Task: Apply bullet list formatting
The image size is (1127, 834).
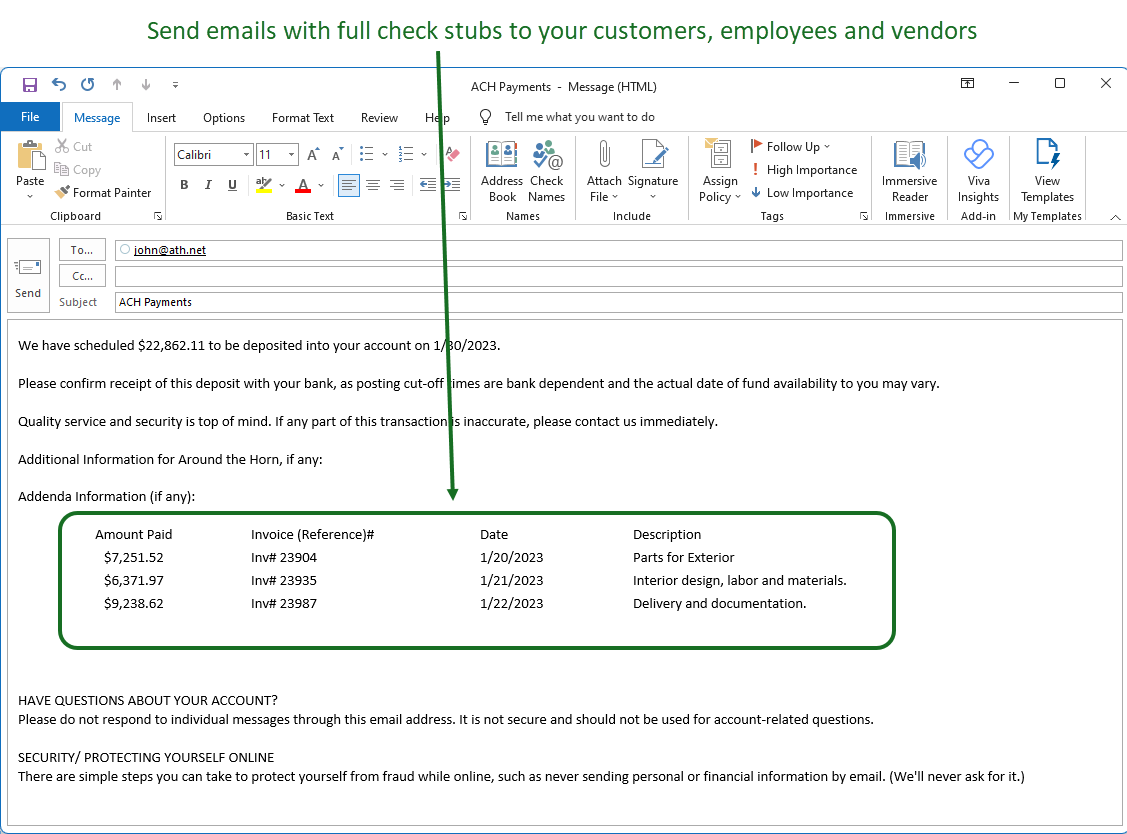Action: click(367, 154)
